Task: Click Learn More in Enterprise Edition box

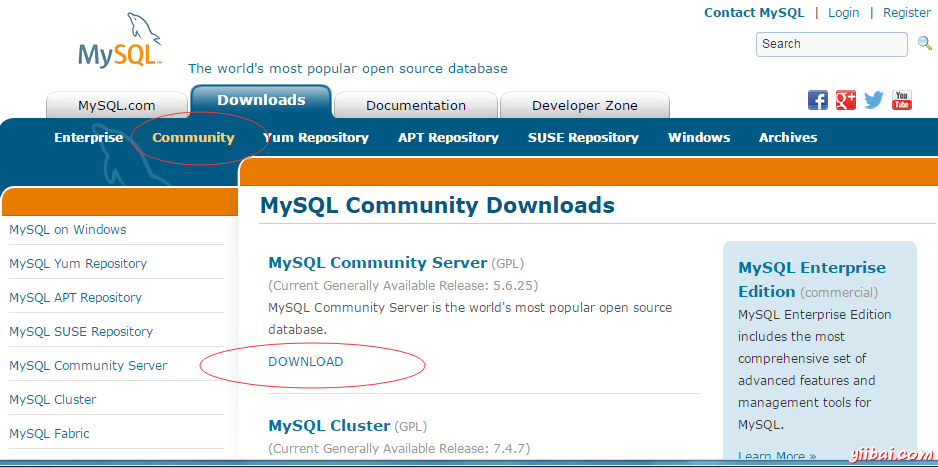Action: click(x=776, y=456)
